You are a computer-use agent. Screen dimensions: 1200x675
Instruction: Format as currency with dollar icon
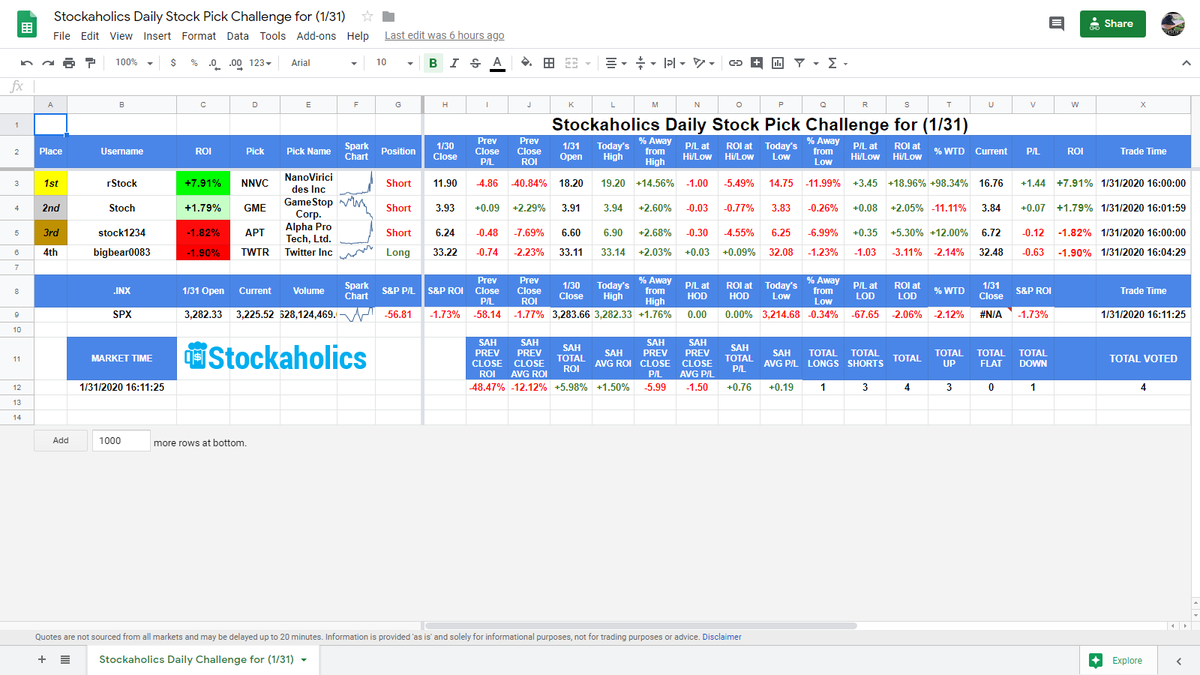174,63
